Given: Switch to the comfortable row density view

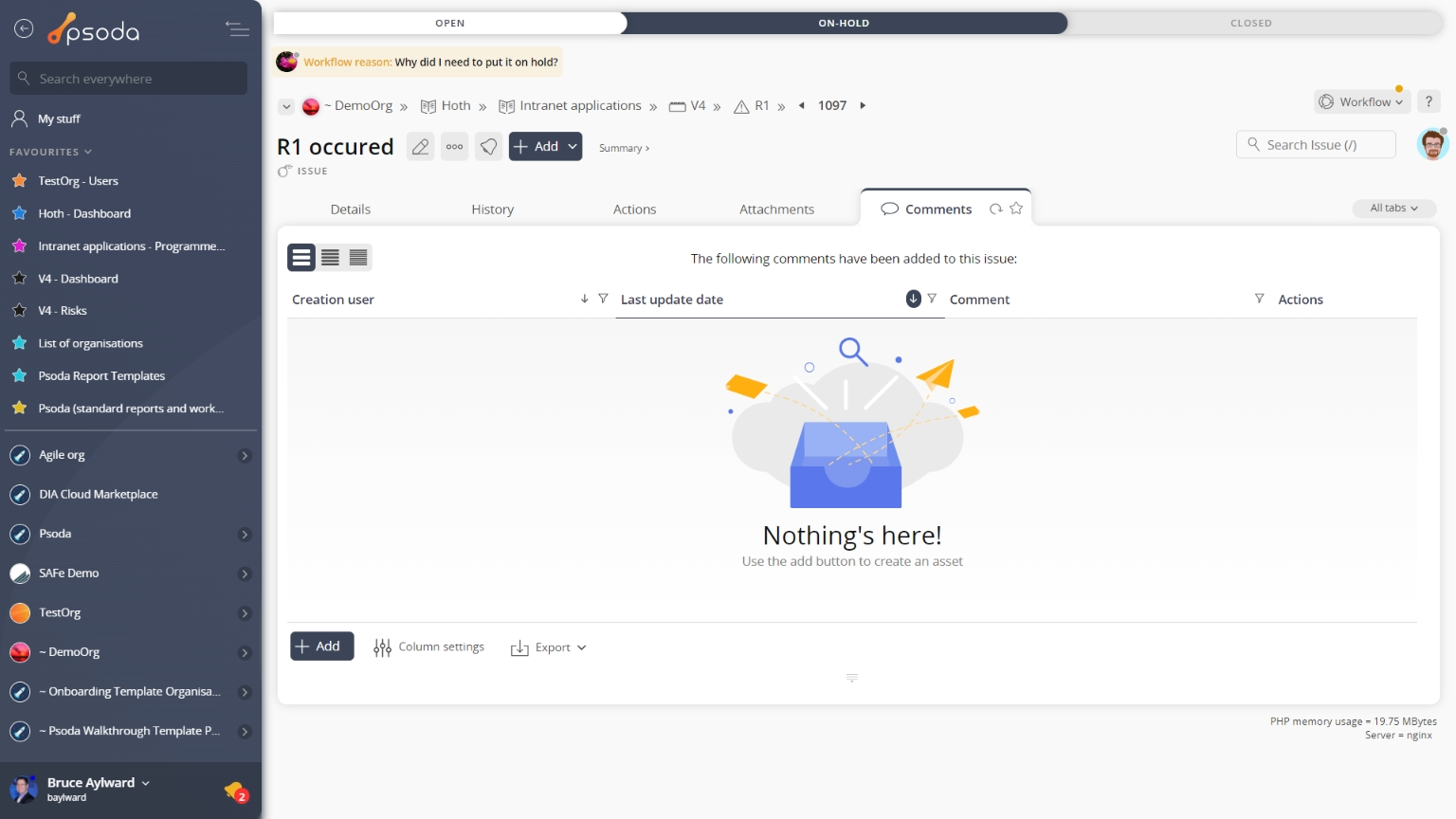Looking at the screenshot, I should (301, 257).
